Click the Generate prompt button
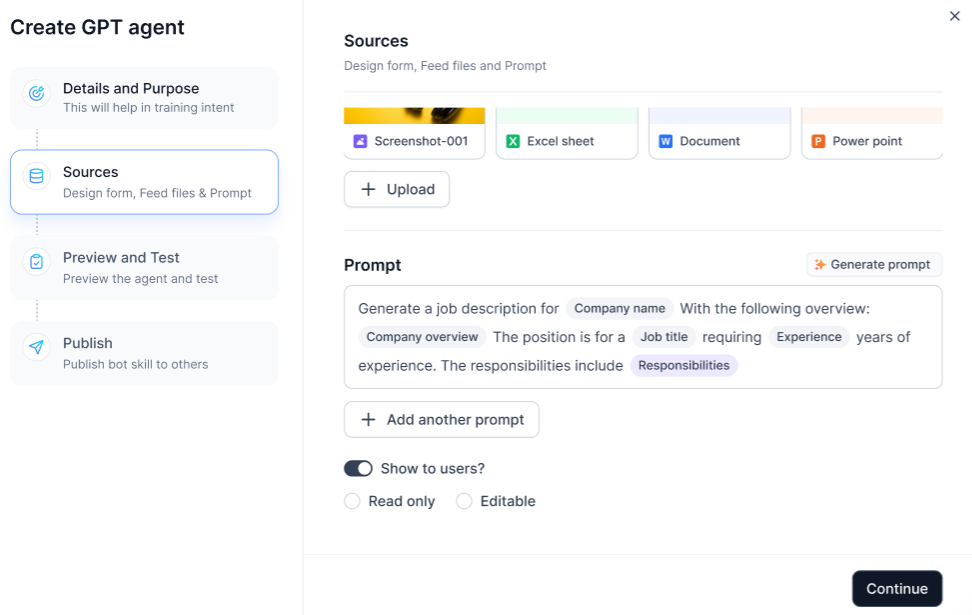 [873, 264]
